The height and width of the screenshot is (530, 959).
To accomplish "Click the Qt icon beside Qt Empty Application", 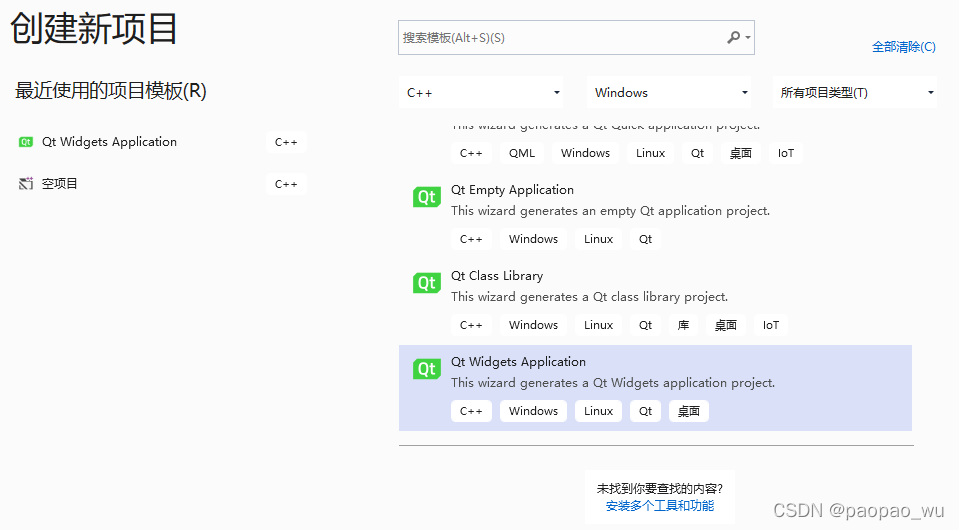I will tap(426, 197).
